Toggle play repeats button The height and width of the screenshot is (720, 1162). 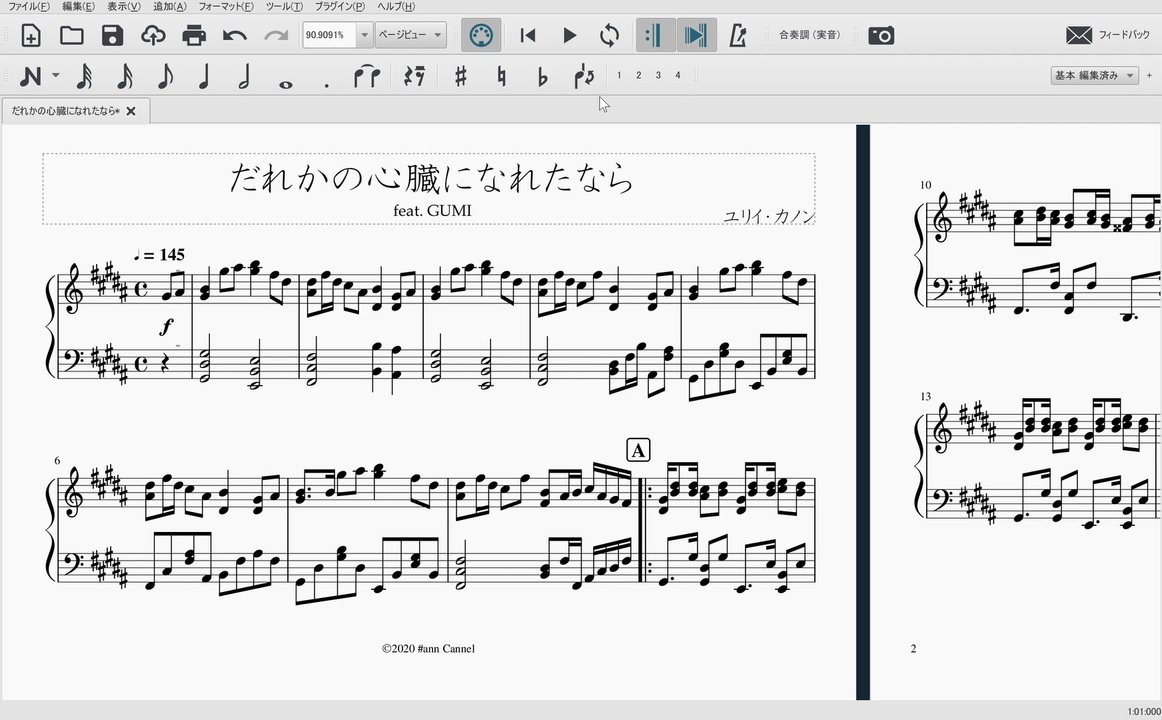(654, 36)
